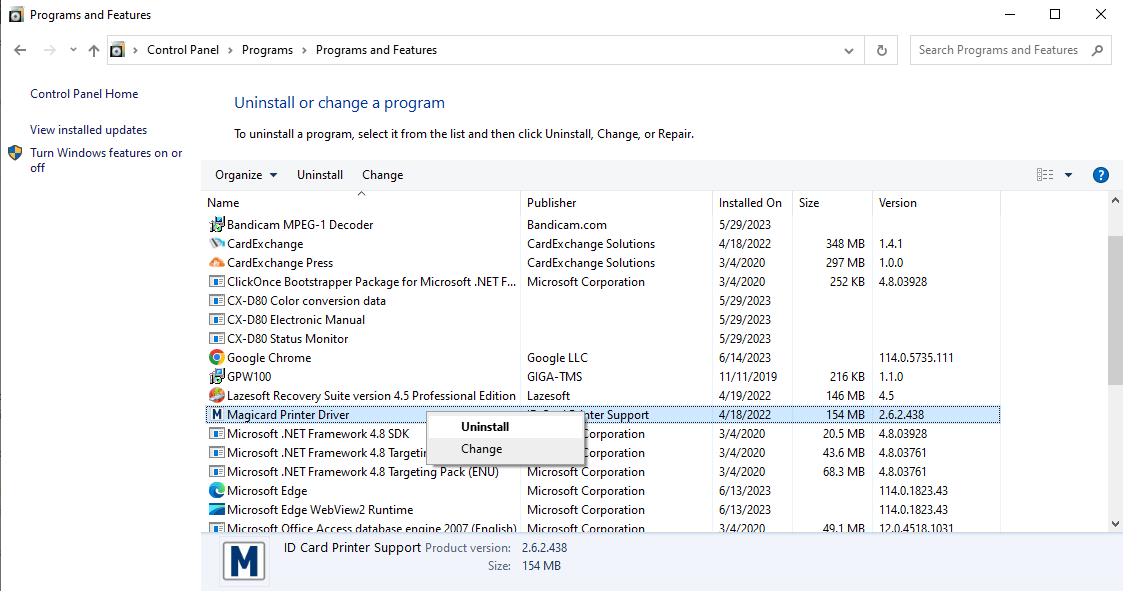
Task: Click the GPW100 installer icon
Action: [x=216, y=377]
